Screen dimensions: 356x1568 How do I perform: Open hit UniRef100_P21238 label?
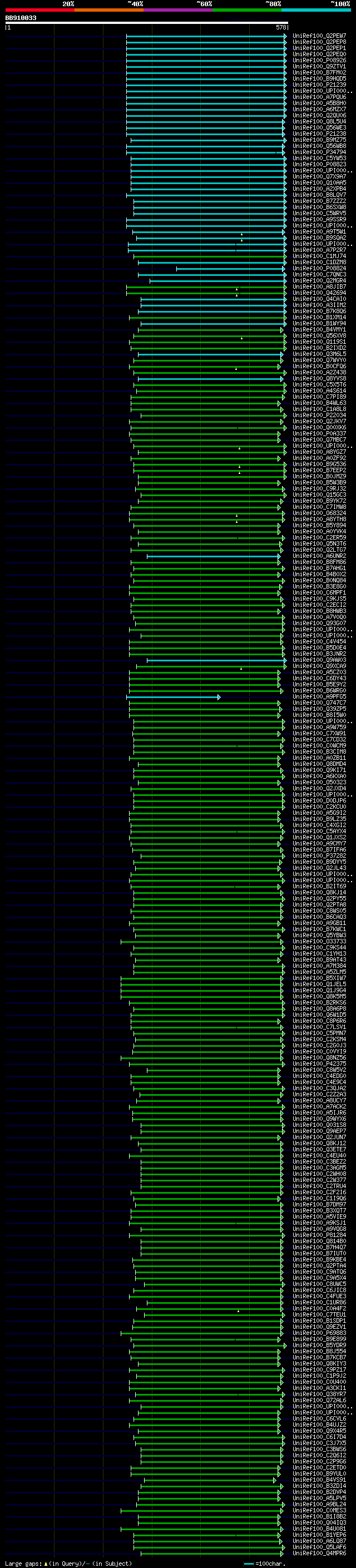click(x=319, y=134)
